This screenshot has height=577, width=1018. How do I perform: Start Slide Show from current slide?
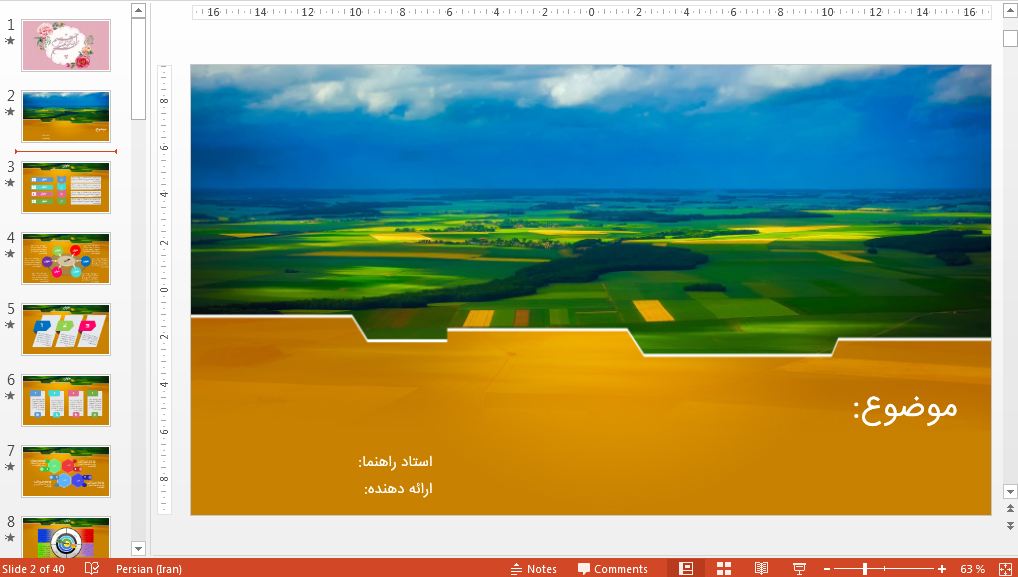tap(798, 567)
